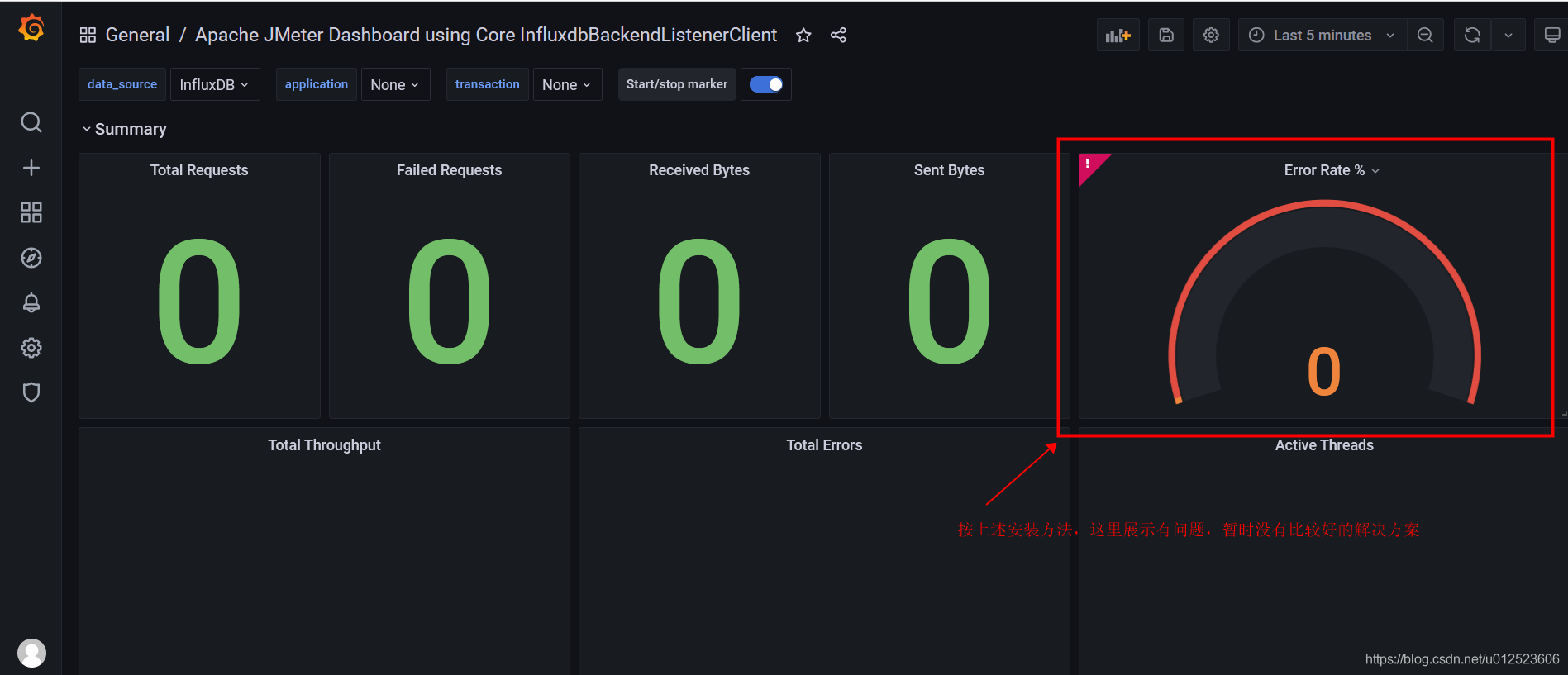The image size is (1568, 675).
Task: Click the Total Requests value 0
Action: [199, 302]
